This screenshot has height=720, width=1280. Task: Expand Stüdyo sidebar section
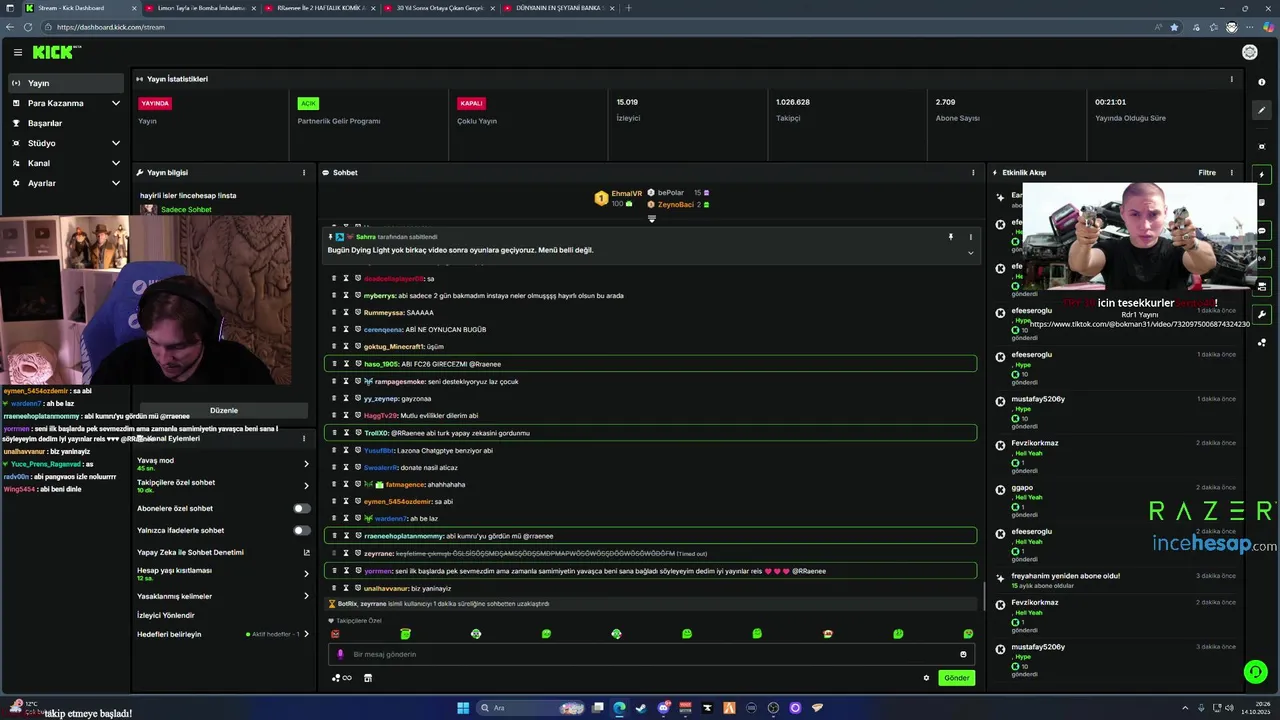point(116,143)
